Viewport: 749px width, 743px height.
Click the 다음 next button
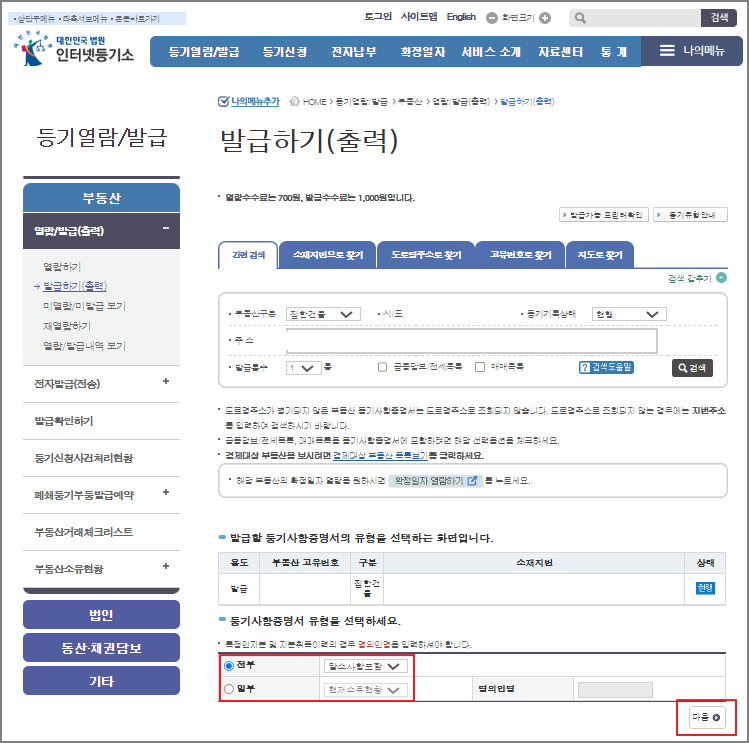706,717
